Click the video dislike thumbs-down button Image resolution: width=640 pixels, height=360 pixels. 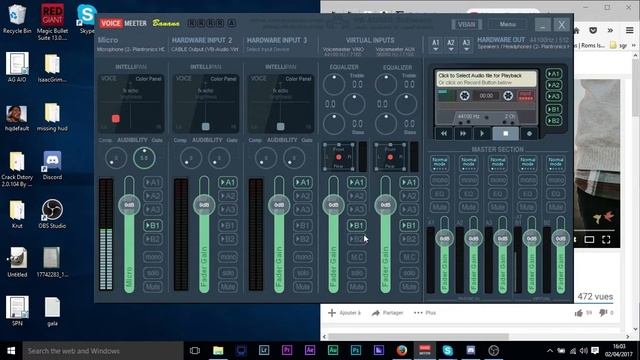click(x=603, y=313)
